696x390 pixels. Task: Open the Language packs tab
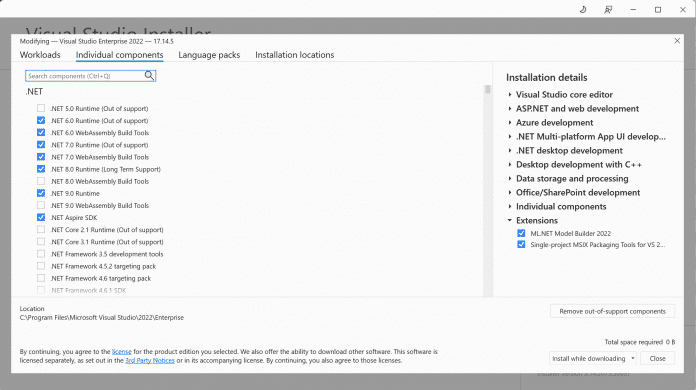pos(209,55)
